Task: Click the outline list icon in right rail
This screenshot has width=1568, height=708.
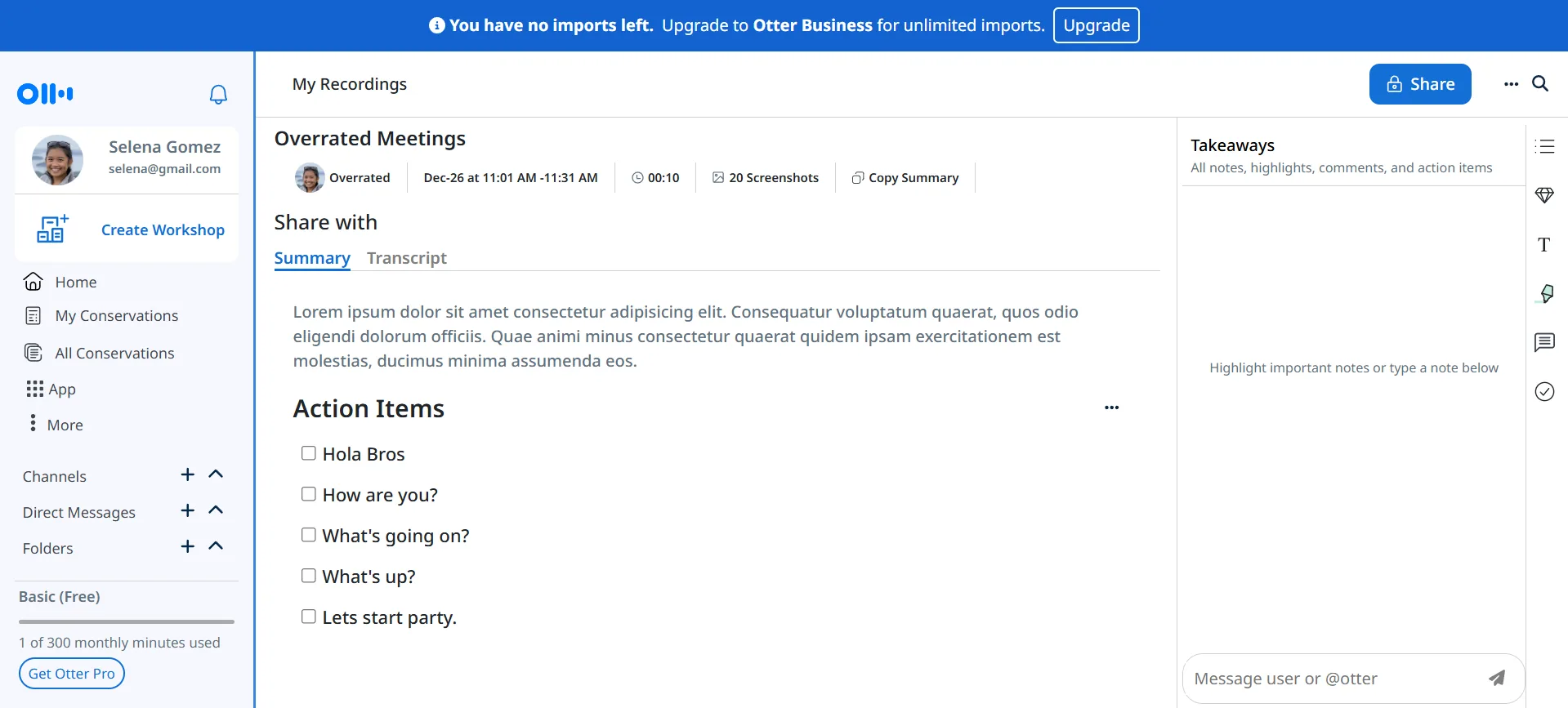Action: (1544, 146)
